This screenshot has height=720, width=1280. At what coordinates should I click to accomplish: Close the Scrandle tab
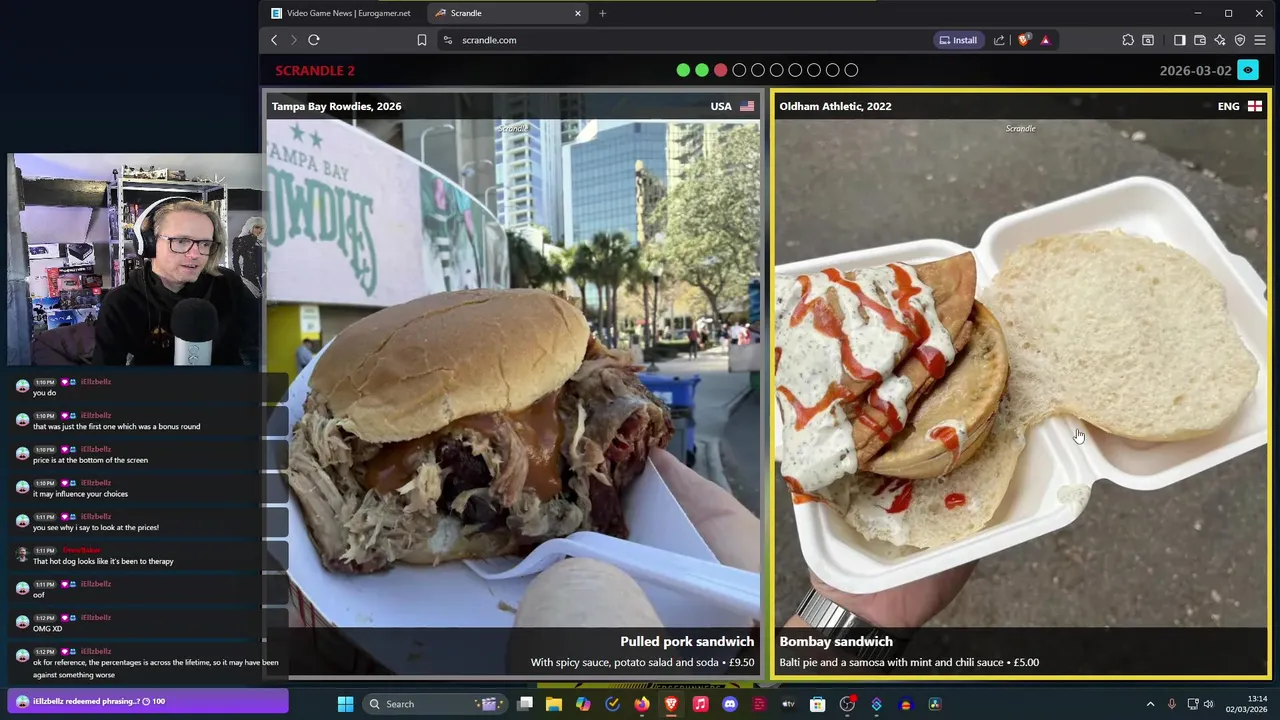[577, 13]
